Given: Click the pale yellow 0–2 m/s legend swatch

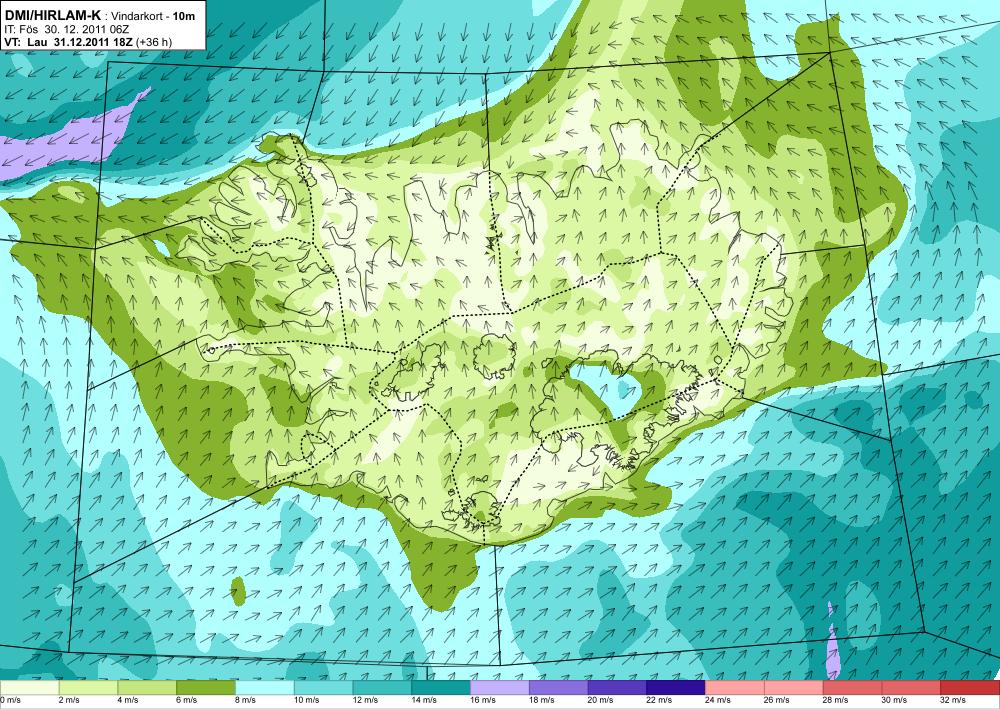Looking at the screenshot, I should [29, 688].
